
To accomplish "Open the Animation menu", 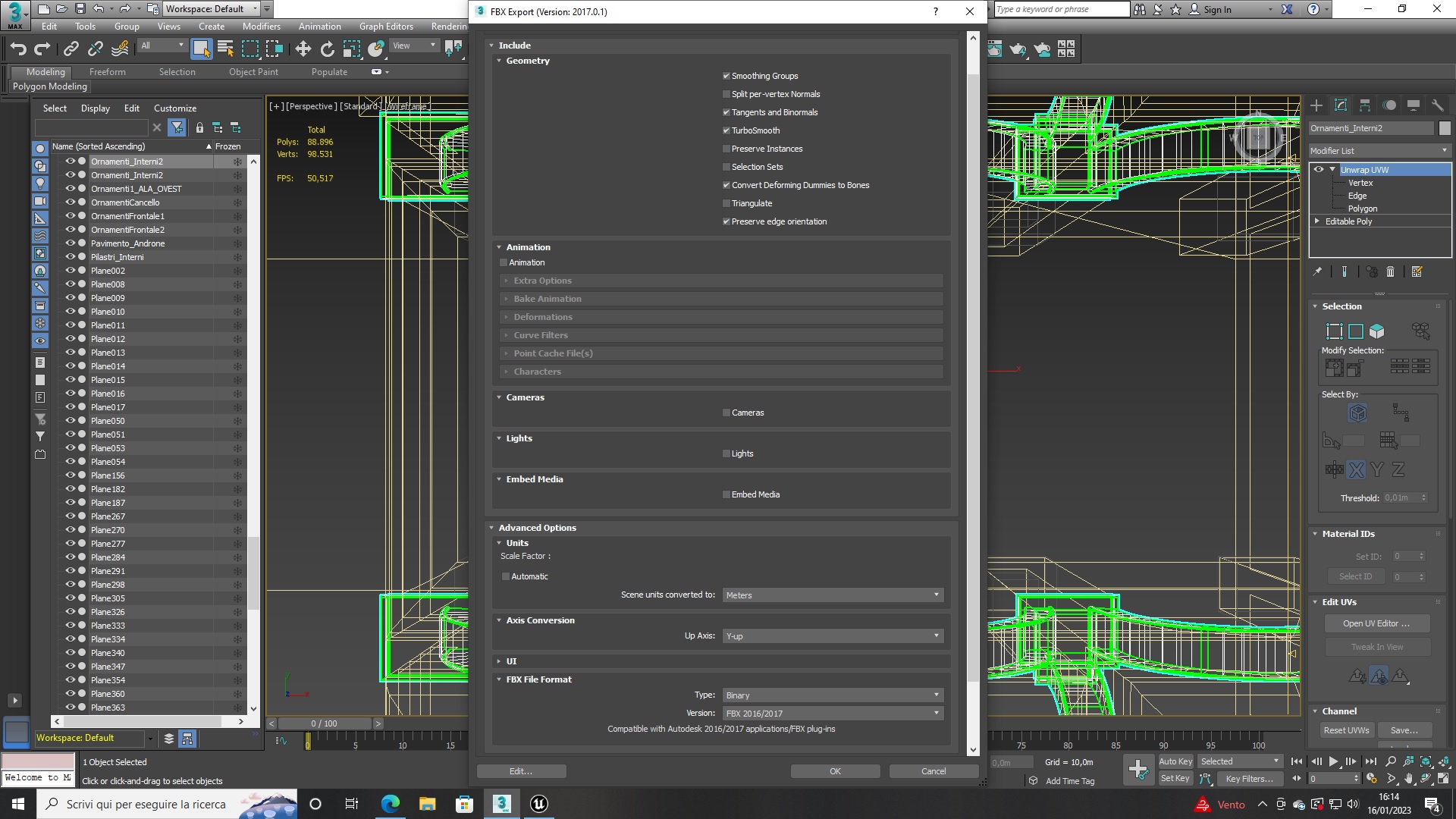I will pyautogui.click(x=319, y=27).
